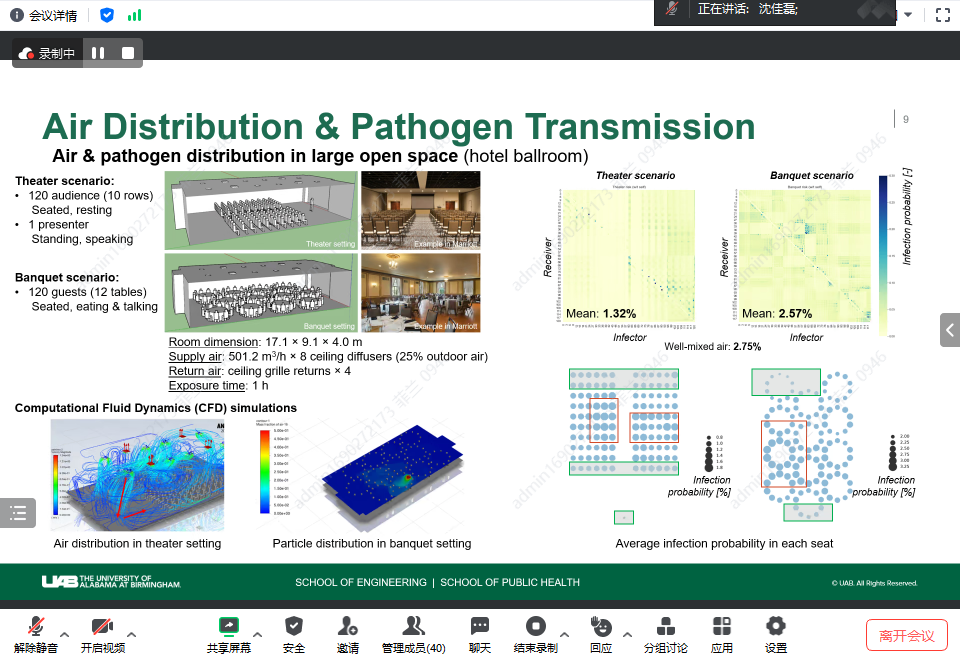960x661 pixels.
Task: Toggle full screen mode icon at top right
Action: [941, 15]
